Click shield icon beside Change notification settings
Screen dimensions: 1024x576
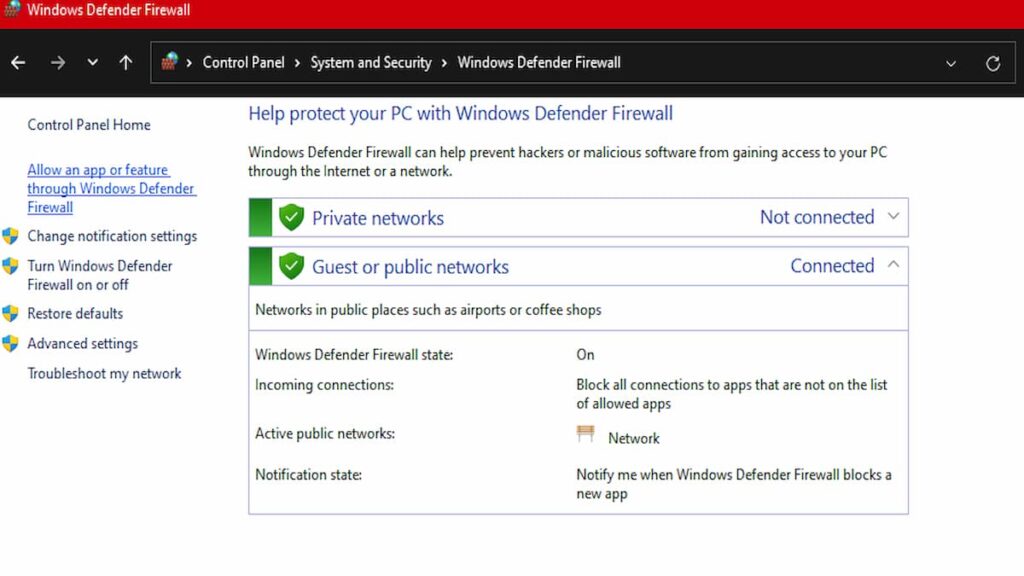10,236
